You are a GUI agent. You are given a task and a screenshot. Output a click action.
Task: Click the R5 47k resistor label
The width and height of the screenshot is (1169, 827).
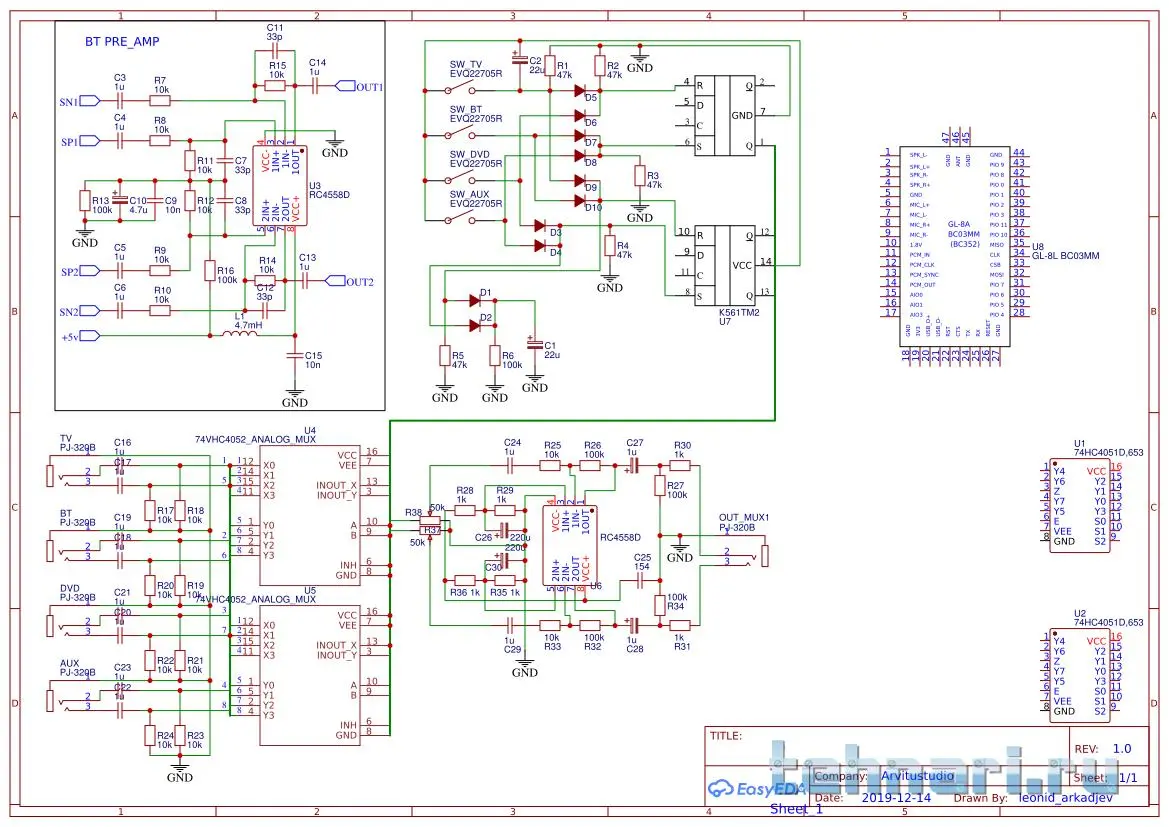pyautogui.click(x=459, y=360)
